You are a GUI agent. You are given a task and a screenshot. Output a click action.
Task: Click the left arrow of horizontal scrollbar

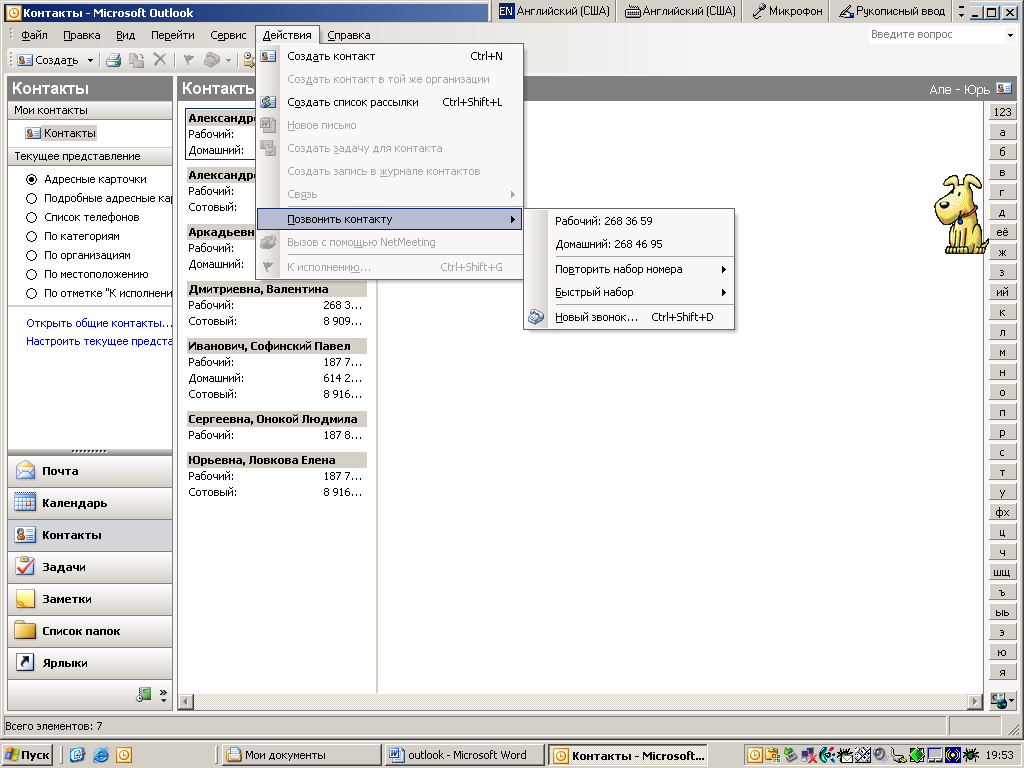tap(186, 701)
